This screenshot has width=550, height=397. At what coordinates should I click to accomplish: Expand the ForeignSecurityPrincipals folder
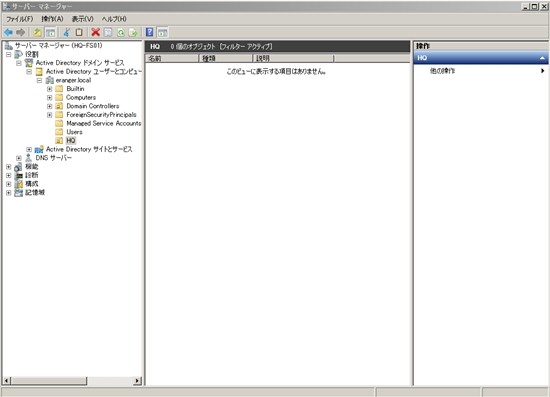(49, 115)
